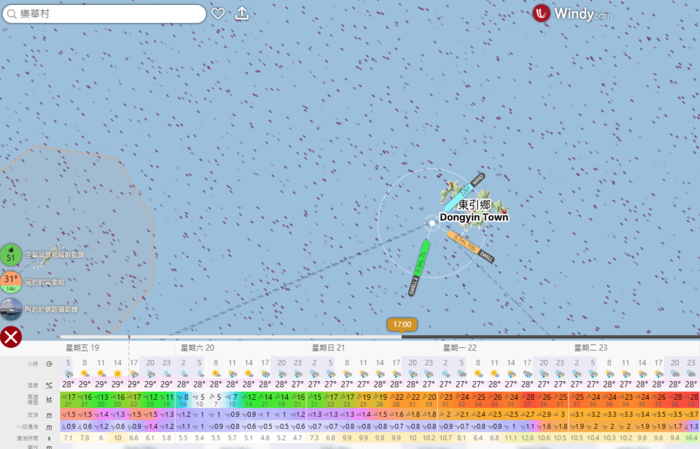The width and height of the screenshot is (700, 449).
Task: Click the timeline progress bar
Action: (300, 336)
